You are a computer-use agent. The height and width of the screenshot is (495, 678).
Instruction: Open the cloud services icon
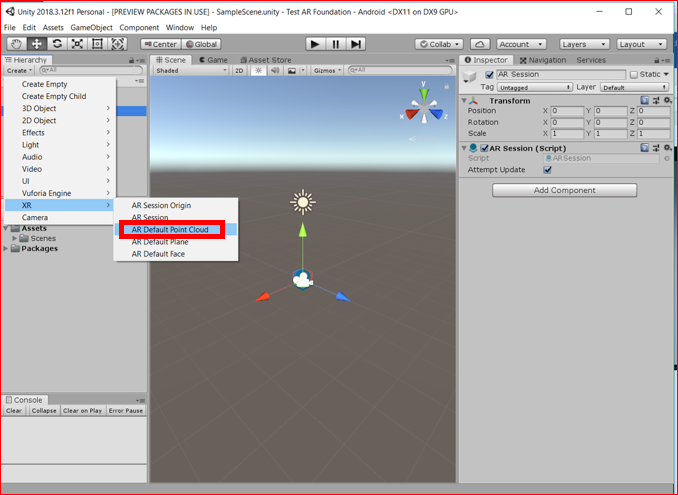click(x=480, y=44)
